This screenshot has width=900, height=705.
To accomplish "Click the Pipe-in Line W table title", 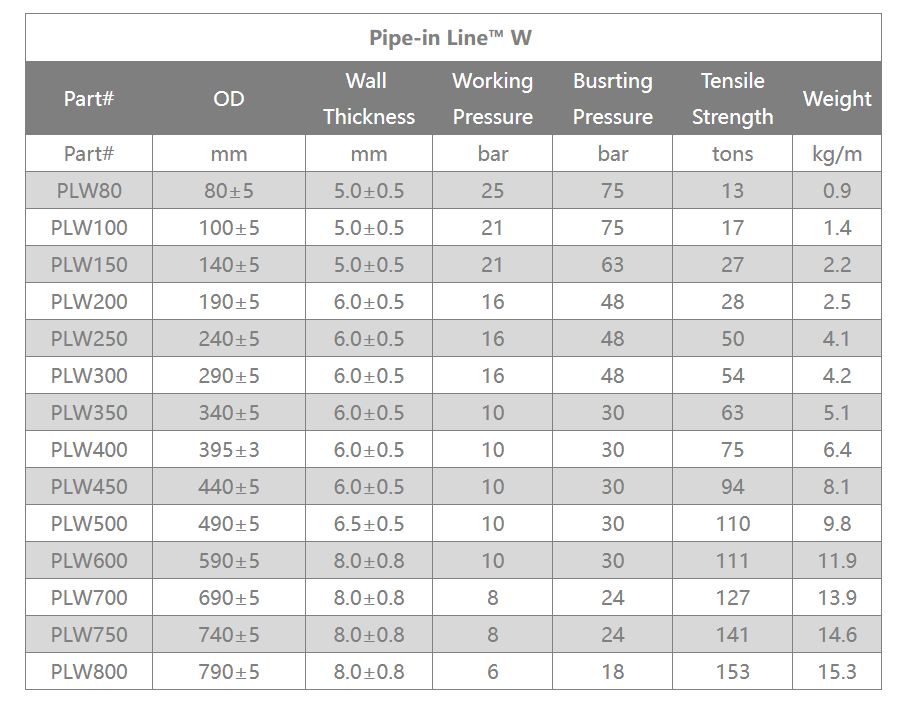I will click(x=450, y=38).
